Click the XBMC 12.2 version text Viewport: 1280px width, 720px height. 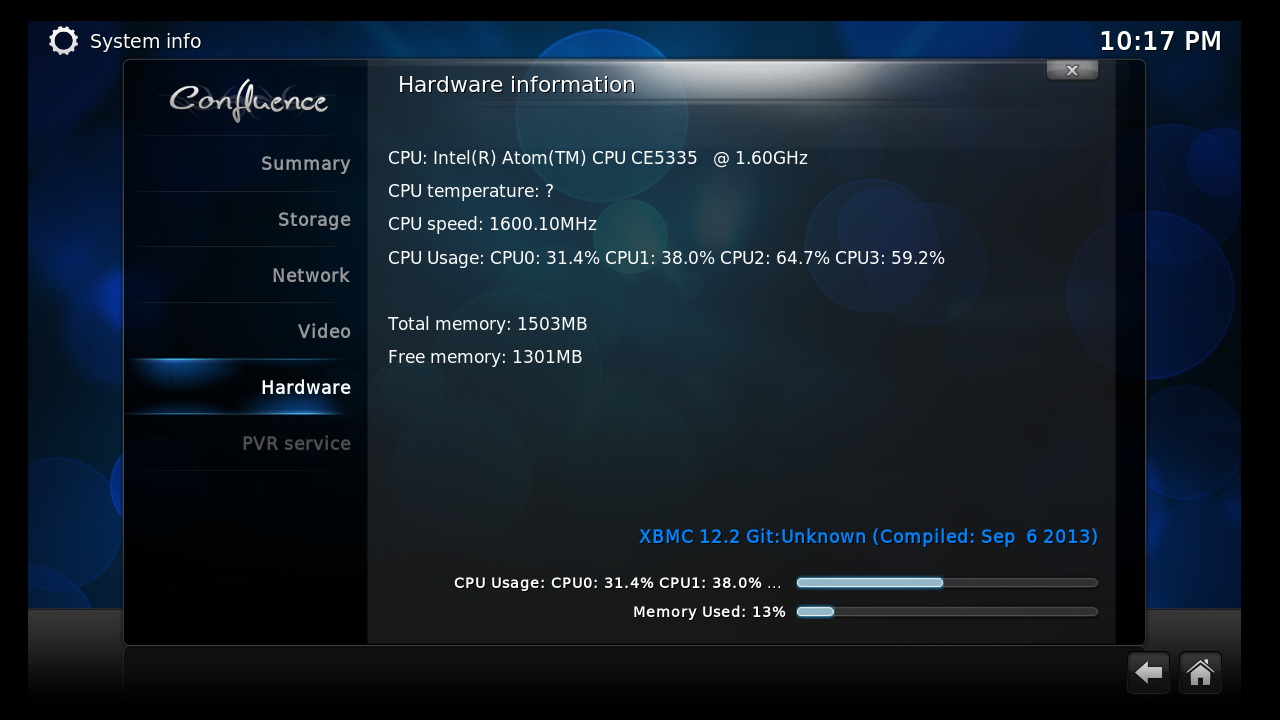868,537
